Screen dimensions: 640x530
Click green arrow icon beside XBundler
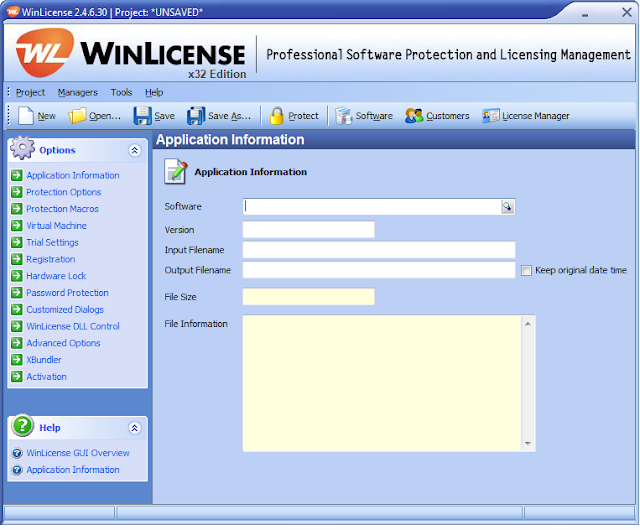17,359
